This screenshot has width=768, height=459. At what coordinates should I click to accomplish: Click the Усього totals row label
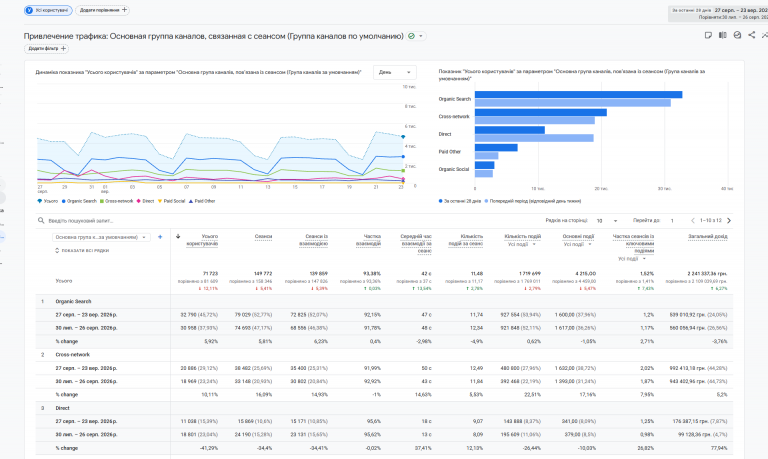64,281
